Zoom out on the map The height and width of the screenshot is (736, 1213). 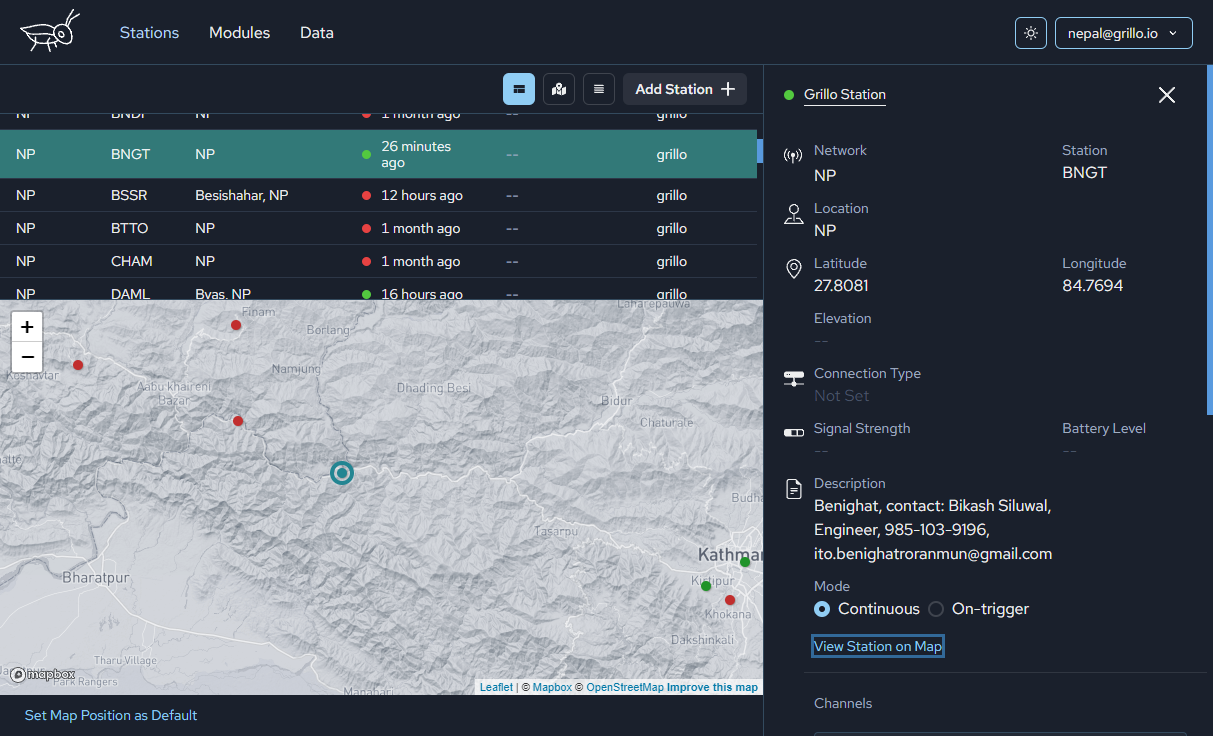pos(27,357)
